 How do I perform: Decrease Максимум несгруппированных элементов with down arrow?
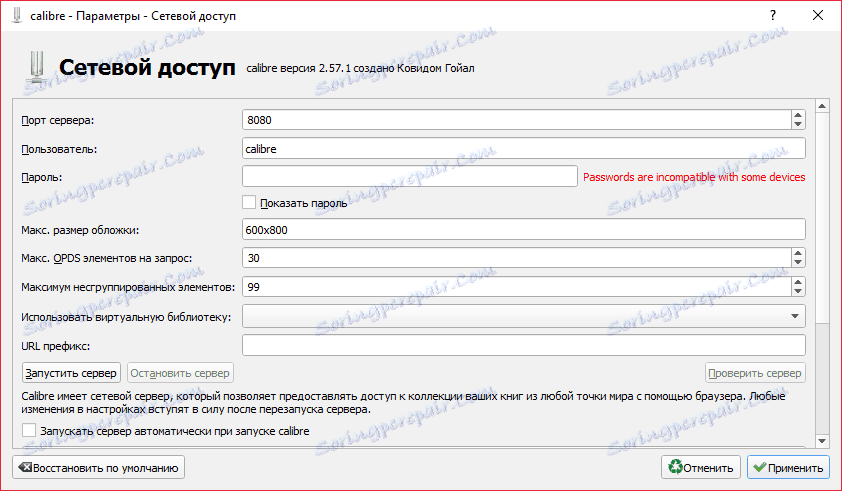pyautogui.click(x=798, y=292)
